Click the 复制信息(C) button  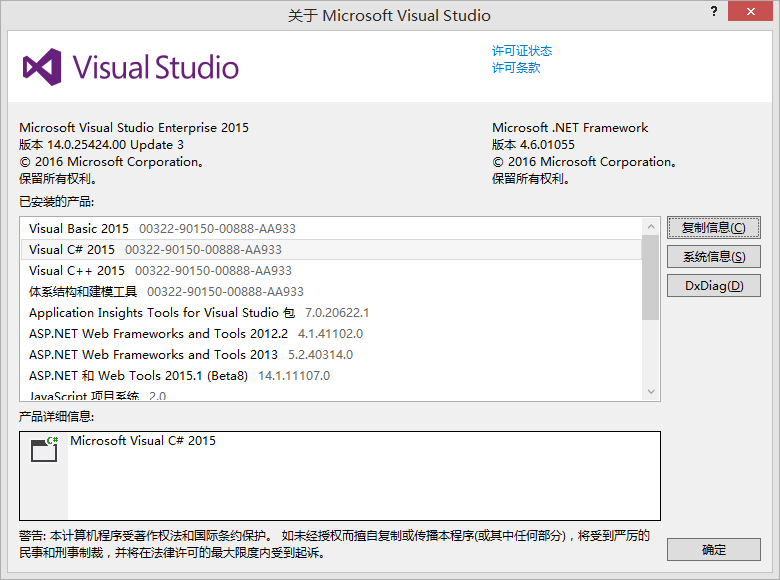coord(713,228)
